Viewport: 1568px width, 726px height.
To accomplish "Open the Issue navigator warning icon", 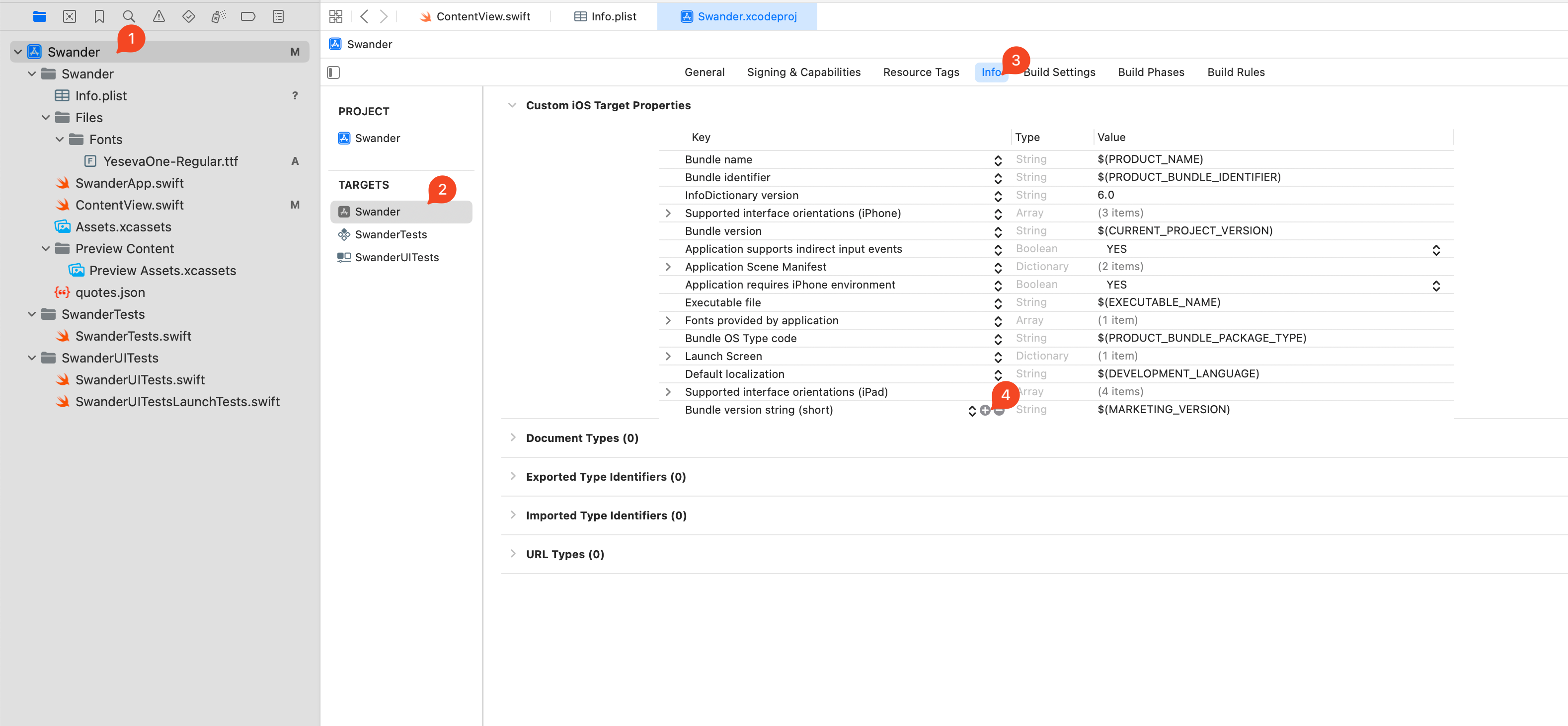I will click(158, 16).
